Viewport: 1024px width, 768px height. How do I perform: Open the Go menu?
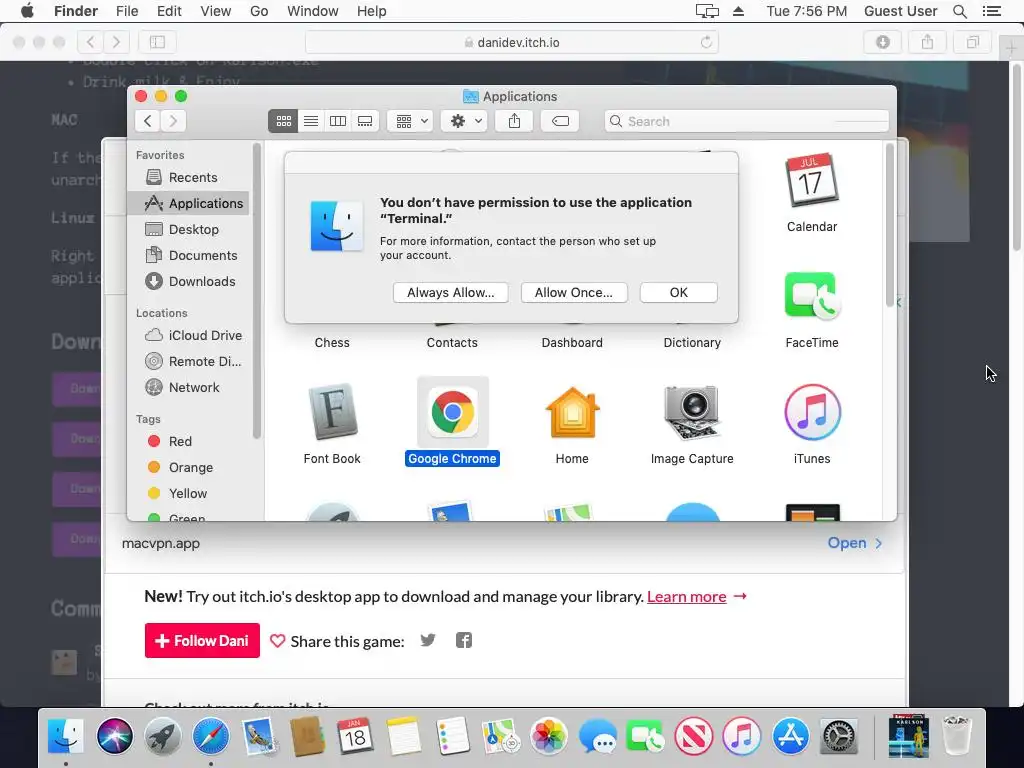pos(259,11)
